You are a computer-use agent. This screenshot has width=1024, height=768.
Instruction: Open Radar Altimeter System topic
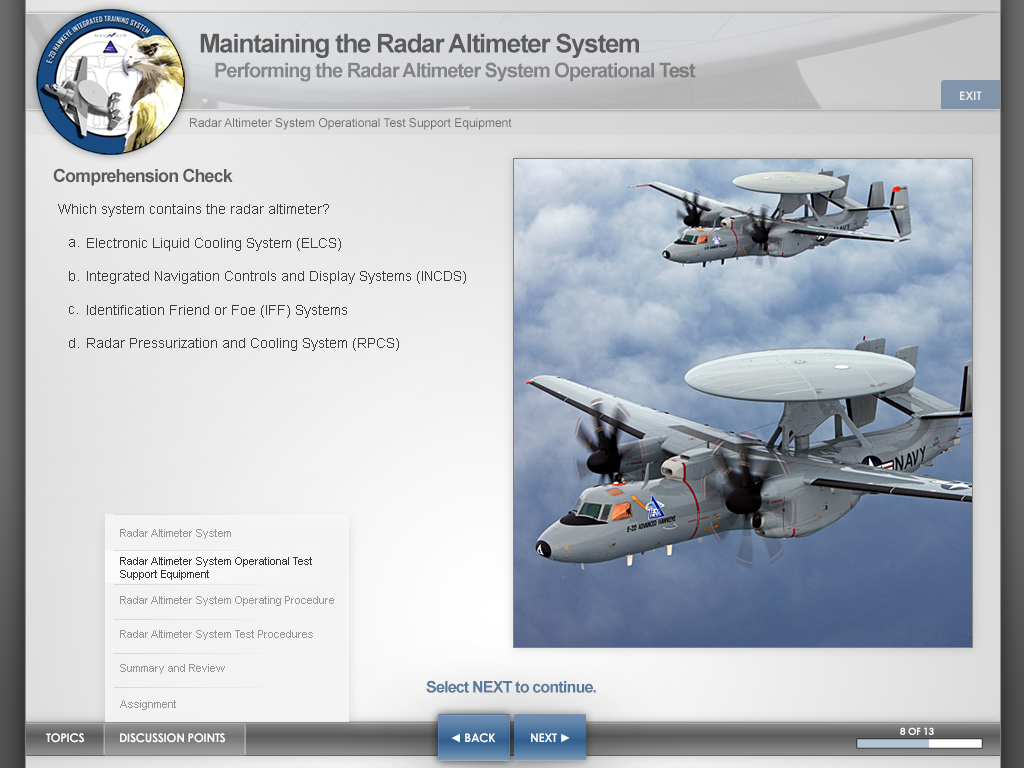pos(175,533)
